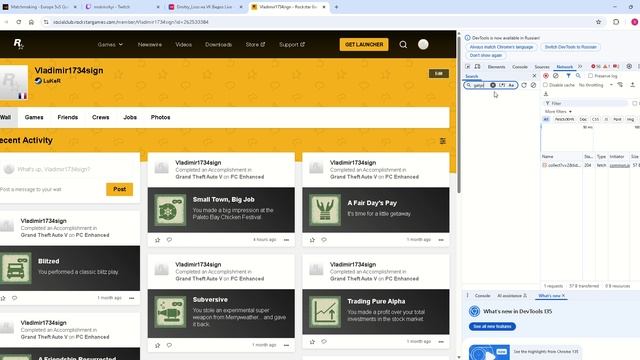Screen dimensions: 640x360
Task: Like the Small Town, Big Job post
Action: (158, 240)
